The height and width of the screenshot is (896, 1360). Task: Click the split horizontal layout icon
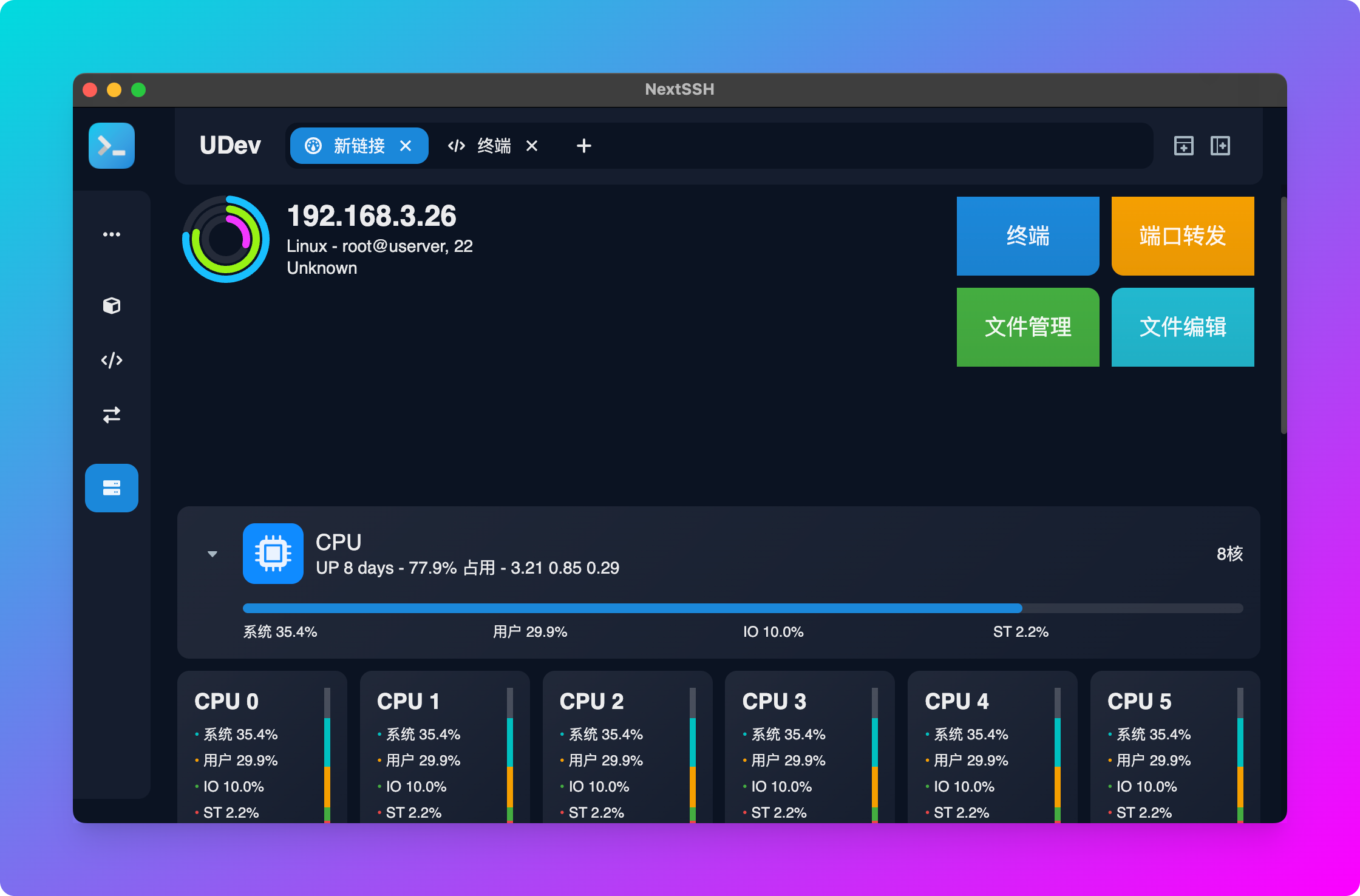pos(1183,146)
